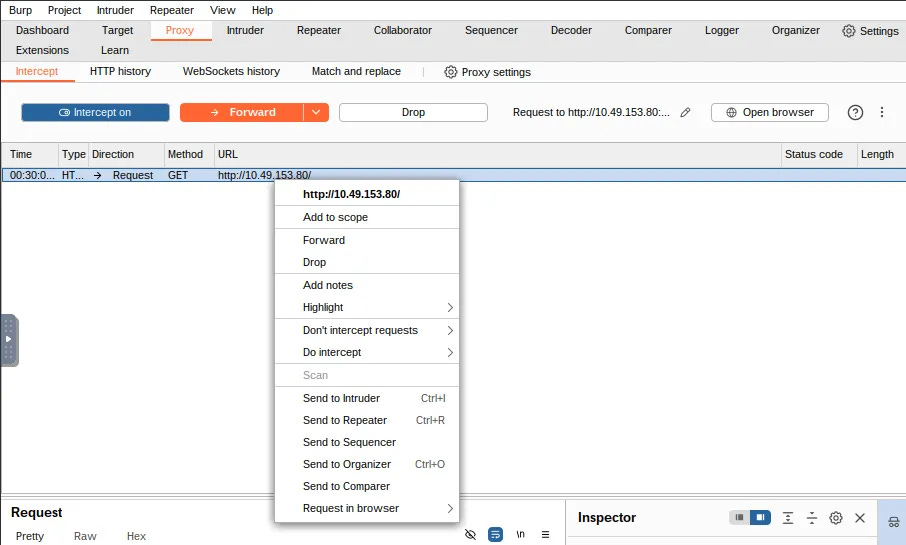Viewport: 906px width, 545px height.
Task: Click the Drop button
Action: coord(413,113)
